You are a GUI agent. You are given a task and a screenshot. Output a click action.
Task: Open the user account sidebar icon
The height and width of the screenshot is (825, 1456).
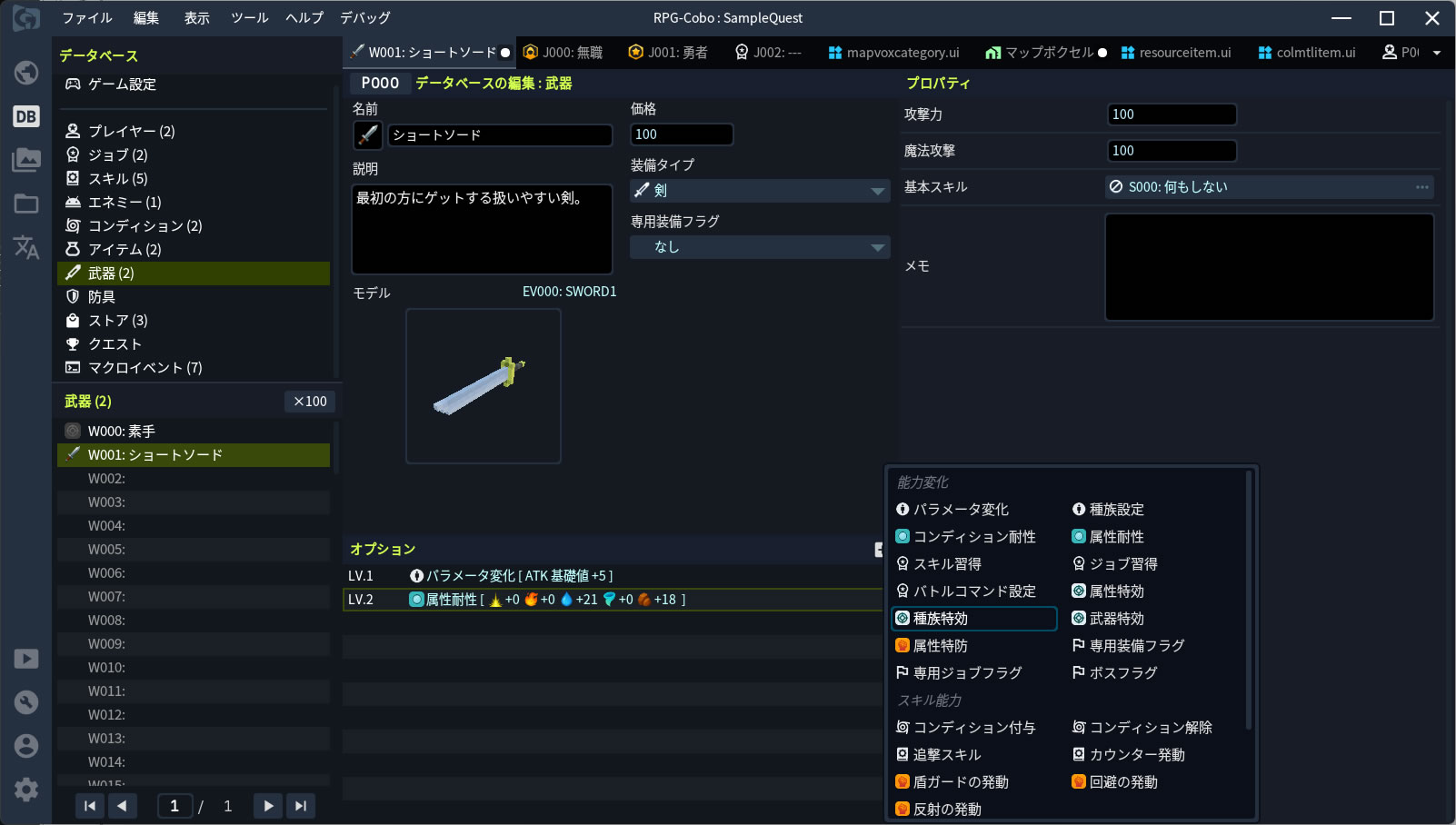point(26,745)
